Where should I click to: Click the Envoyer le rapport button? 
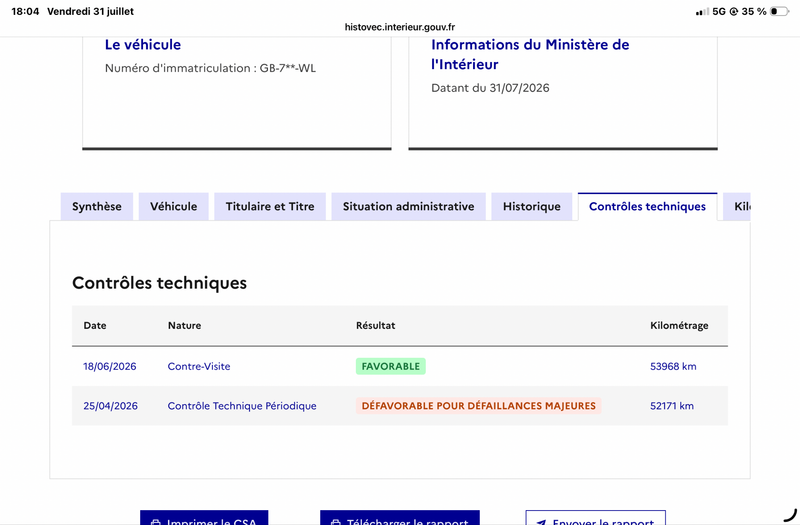tap(595, 518)
